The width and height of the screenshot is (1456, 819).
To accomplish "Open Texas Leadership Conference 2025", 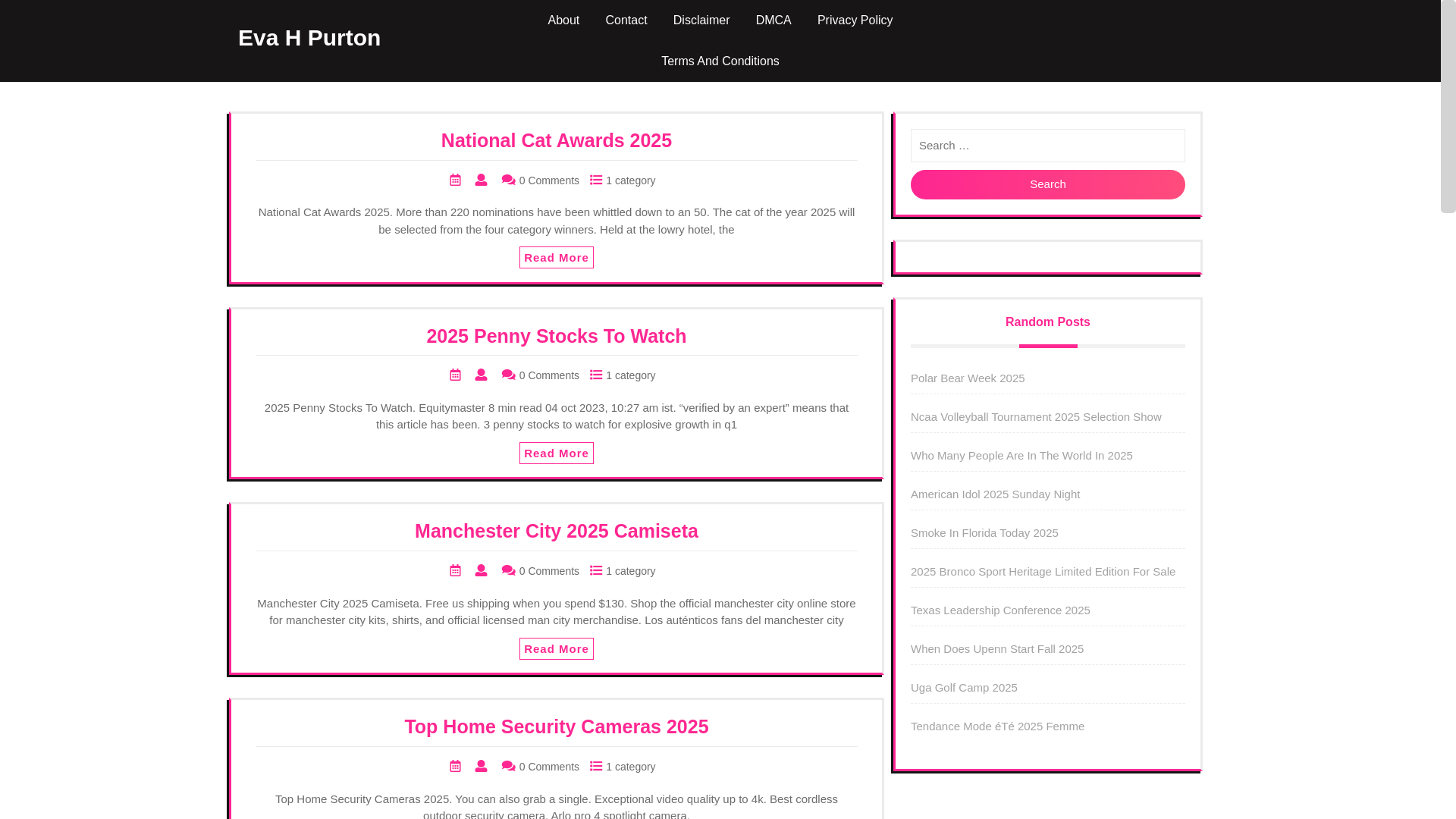I will (1000, 610).
